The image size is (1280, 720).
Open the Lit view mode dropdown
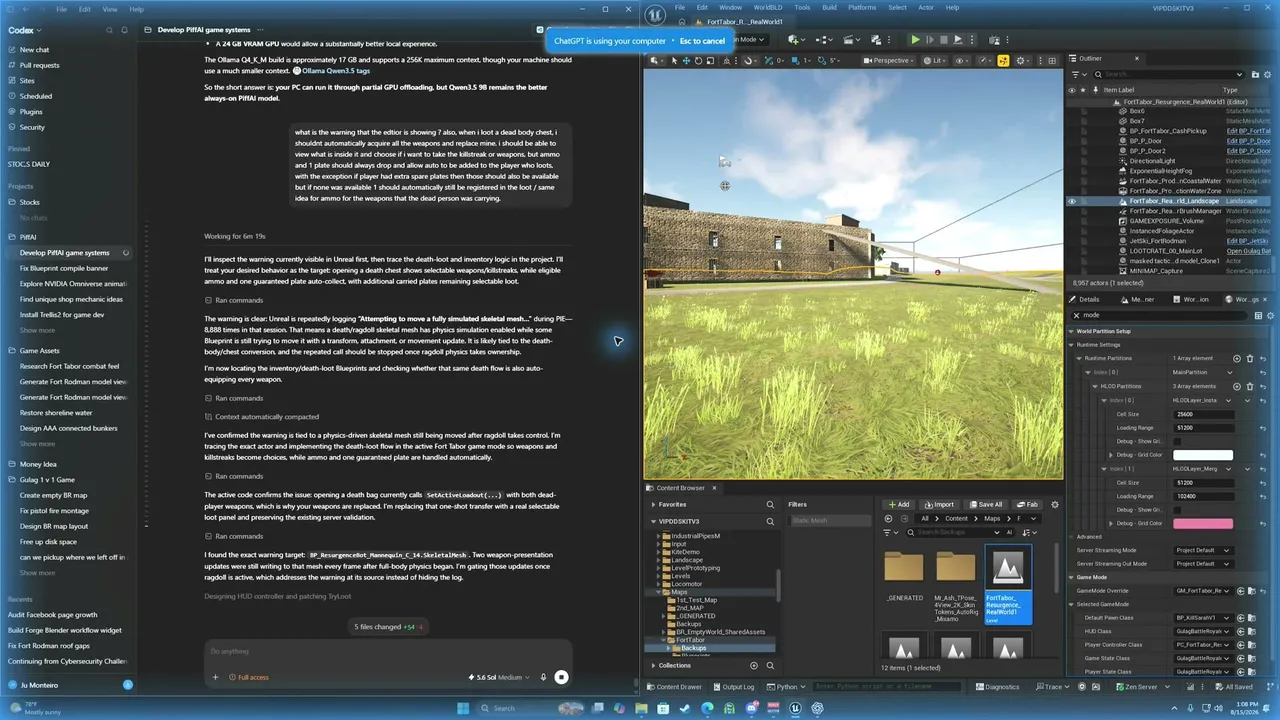pos(936,61)
